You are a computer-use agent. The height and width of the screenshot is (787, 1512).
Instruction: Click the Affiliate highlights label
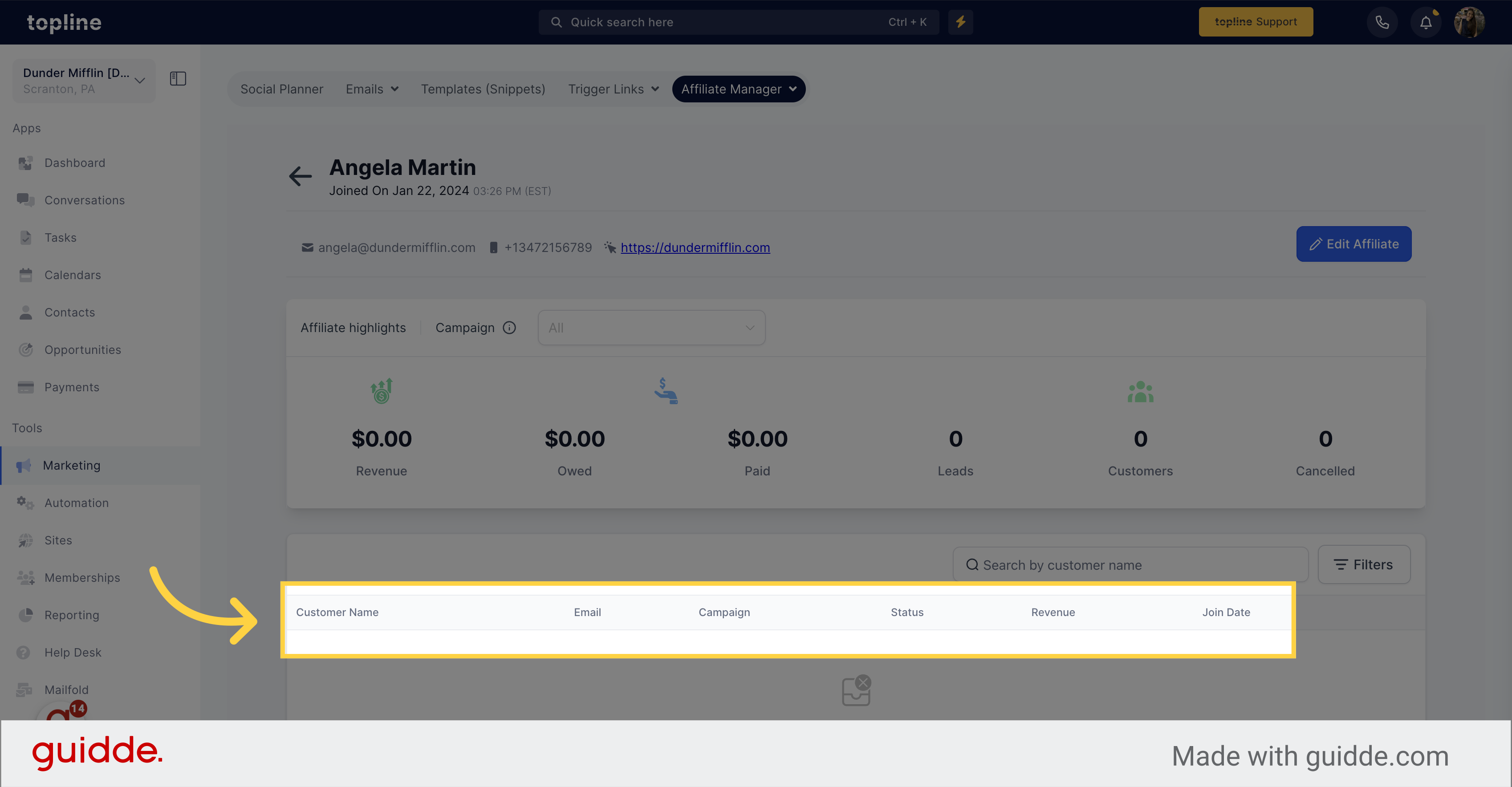353,328
